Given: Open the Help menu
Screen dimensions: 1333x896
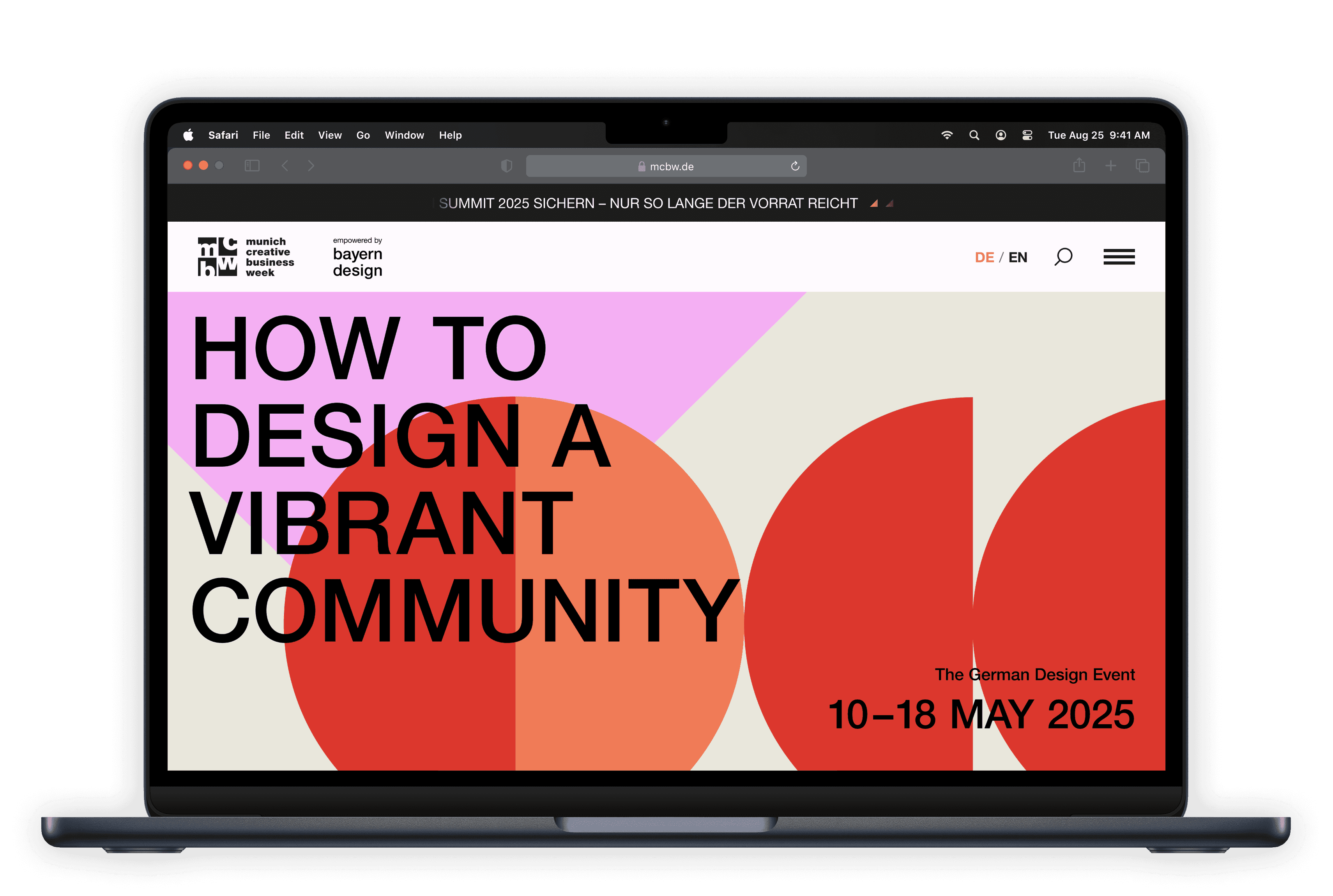Looking at the screenshot, I should 450,136.
